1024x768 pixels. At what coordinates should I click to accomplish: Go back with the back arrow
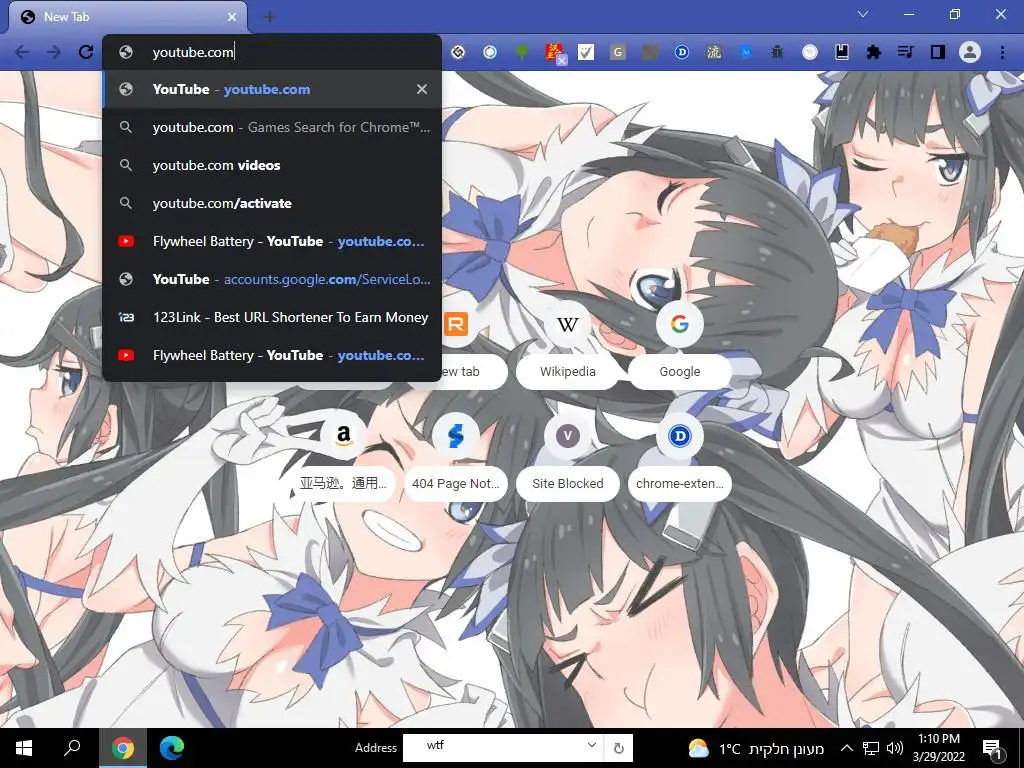22,52
